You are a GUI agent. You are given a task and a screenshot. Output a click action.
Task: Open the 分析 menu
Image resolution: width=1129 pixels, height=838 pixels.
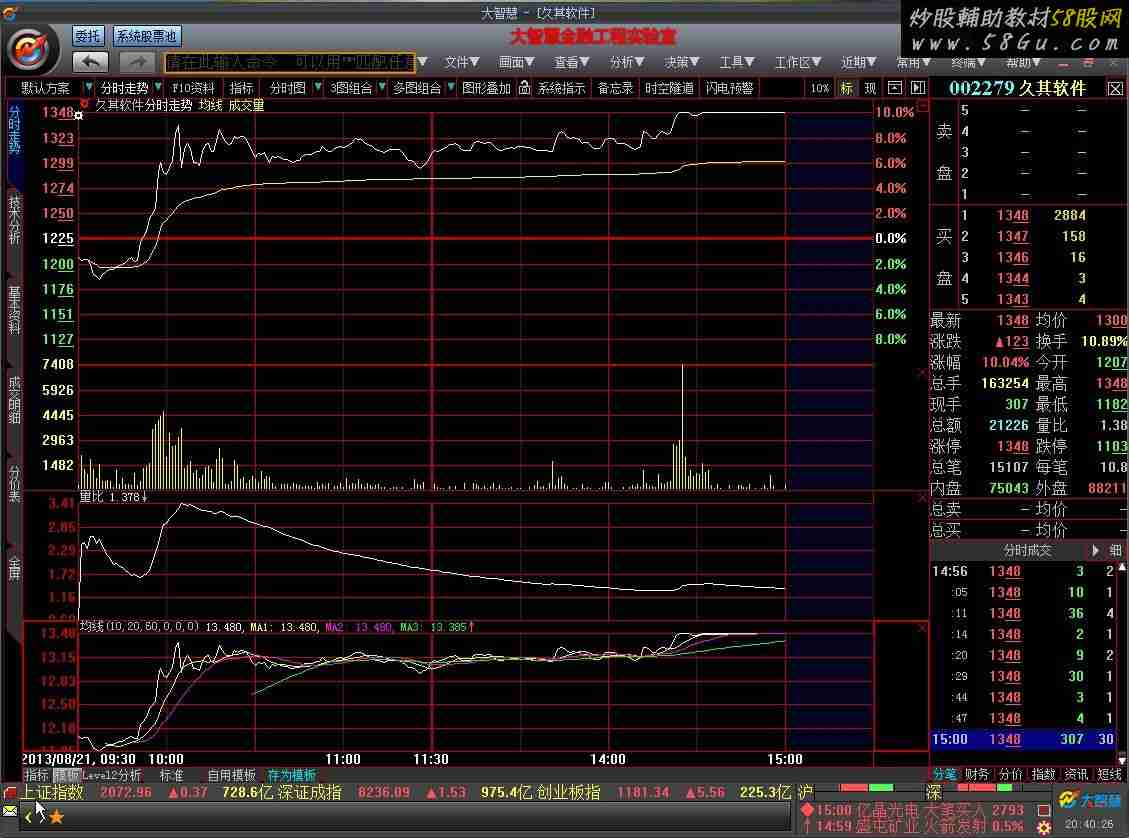627,63
